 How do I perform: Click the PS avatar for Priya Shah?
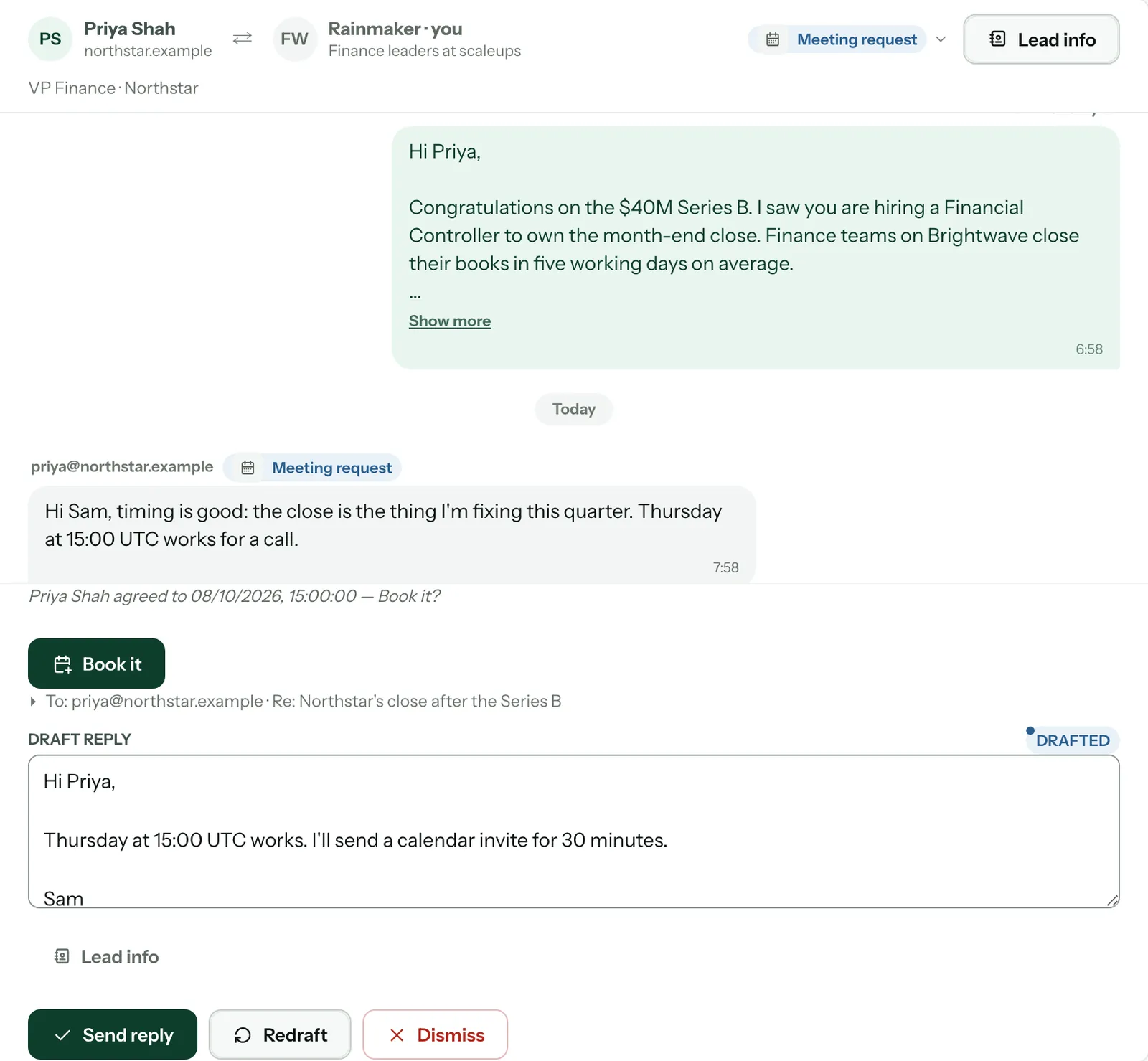[x=50, y=39]
